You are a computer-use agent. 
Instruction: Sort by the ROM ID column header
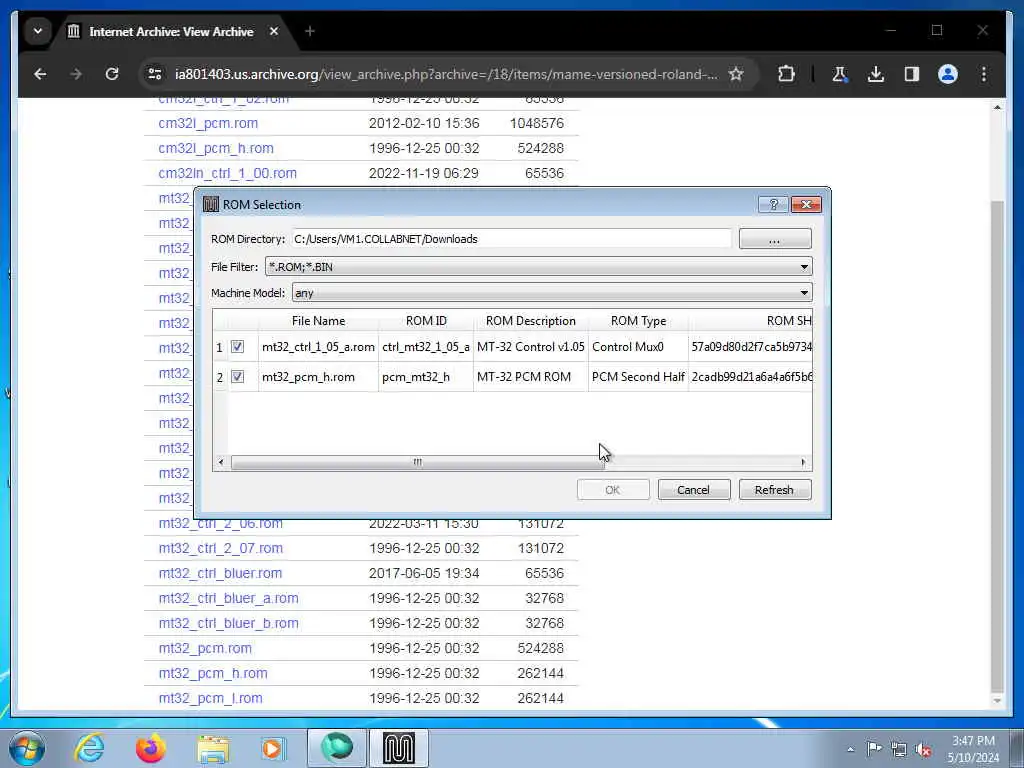(x=426, y=321)
